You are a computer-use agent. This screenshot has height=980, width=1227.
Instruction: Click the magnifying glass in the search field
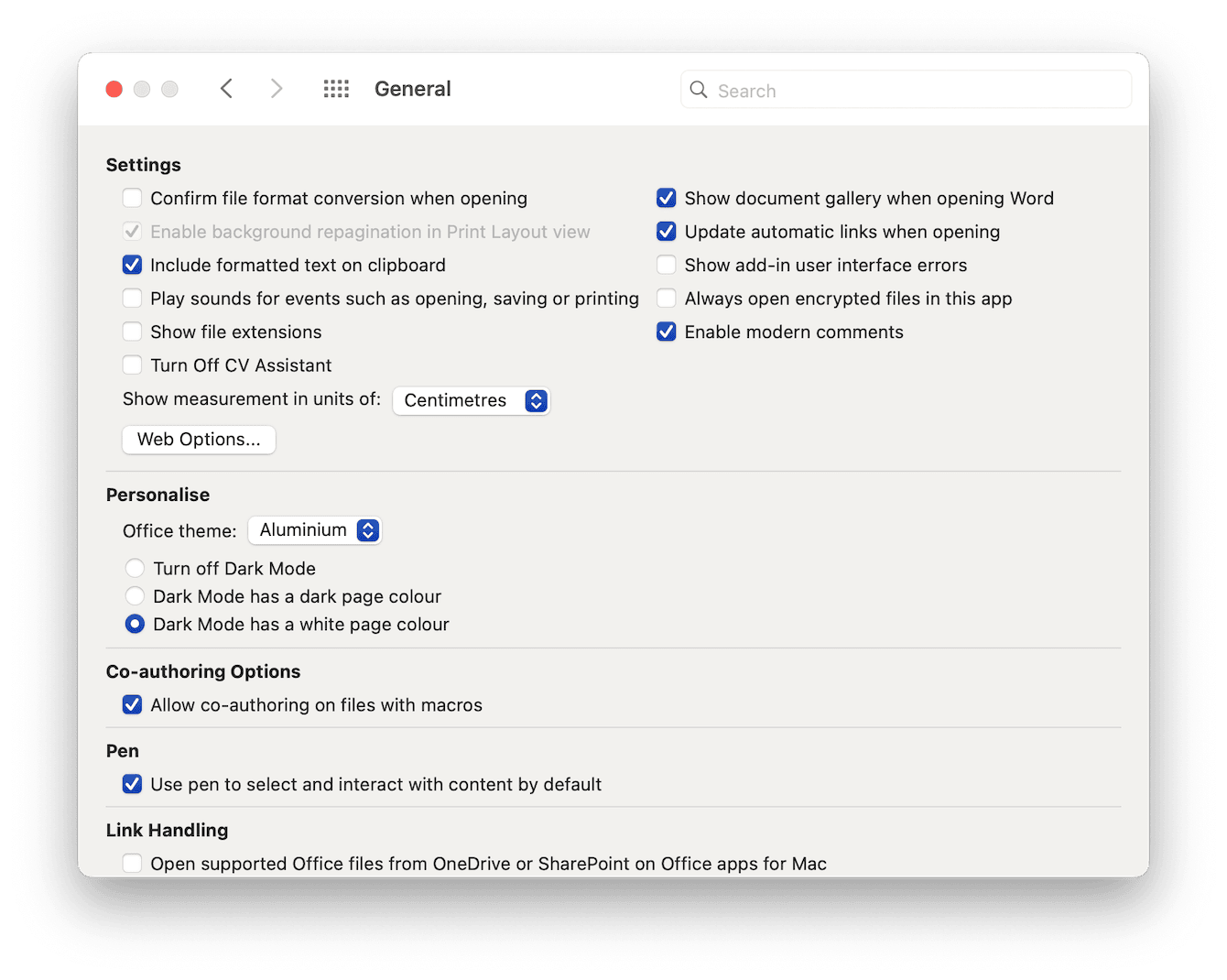click(x=698, y=90)
